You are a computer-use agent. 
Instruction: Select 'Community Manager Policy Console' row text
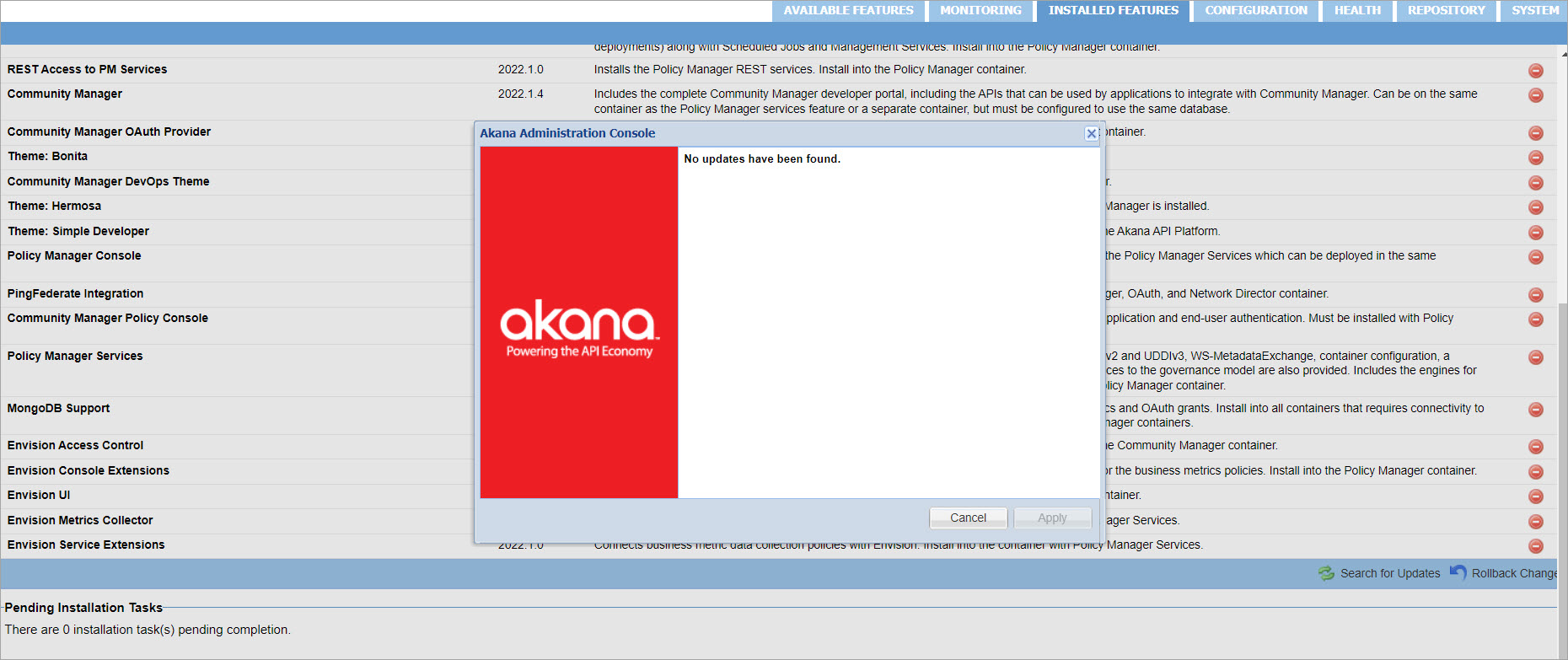(108, 318)
